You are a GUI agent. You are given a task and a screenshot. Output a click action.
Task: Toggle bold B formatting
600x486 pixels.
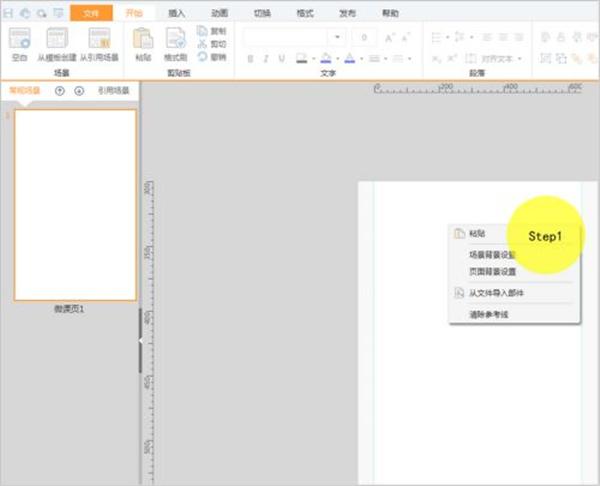[x=250, y=59]
